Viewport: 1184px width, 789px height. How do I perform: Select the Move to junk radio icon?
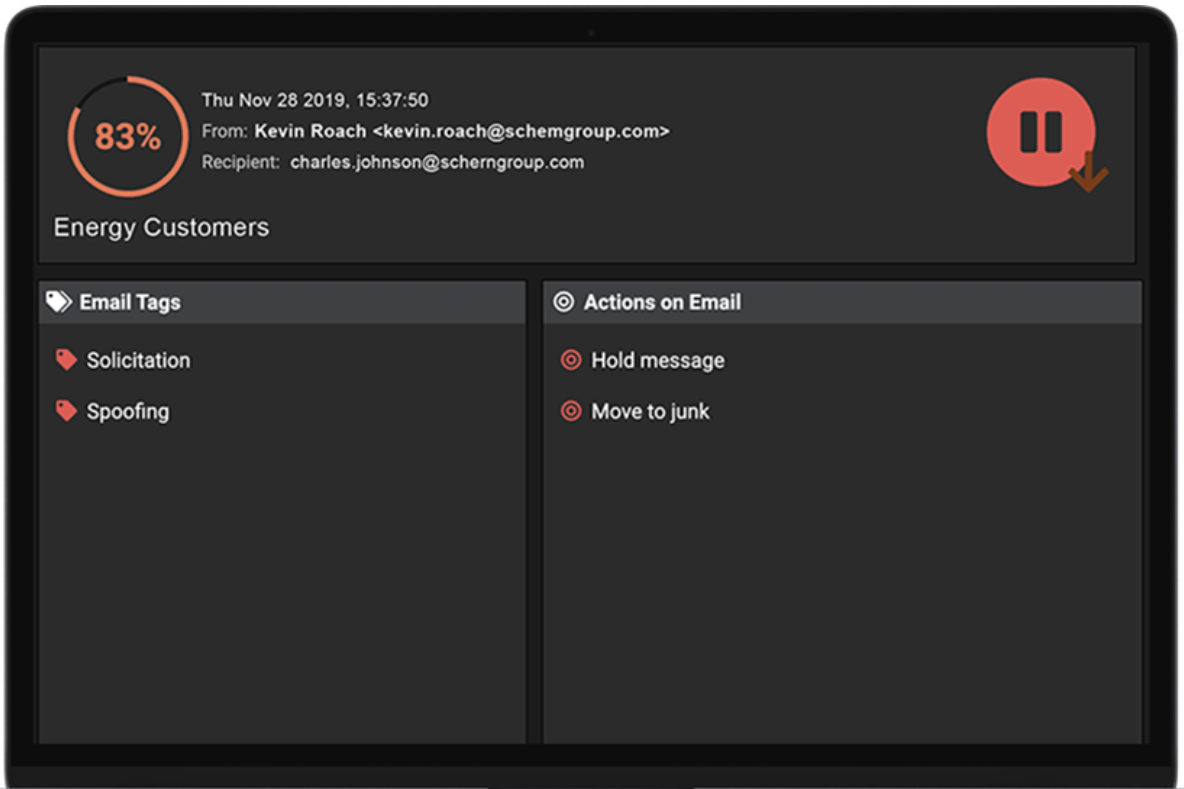pos(571,411)
